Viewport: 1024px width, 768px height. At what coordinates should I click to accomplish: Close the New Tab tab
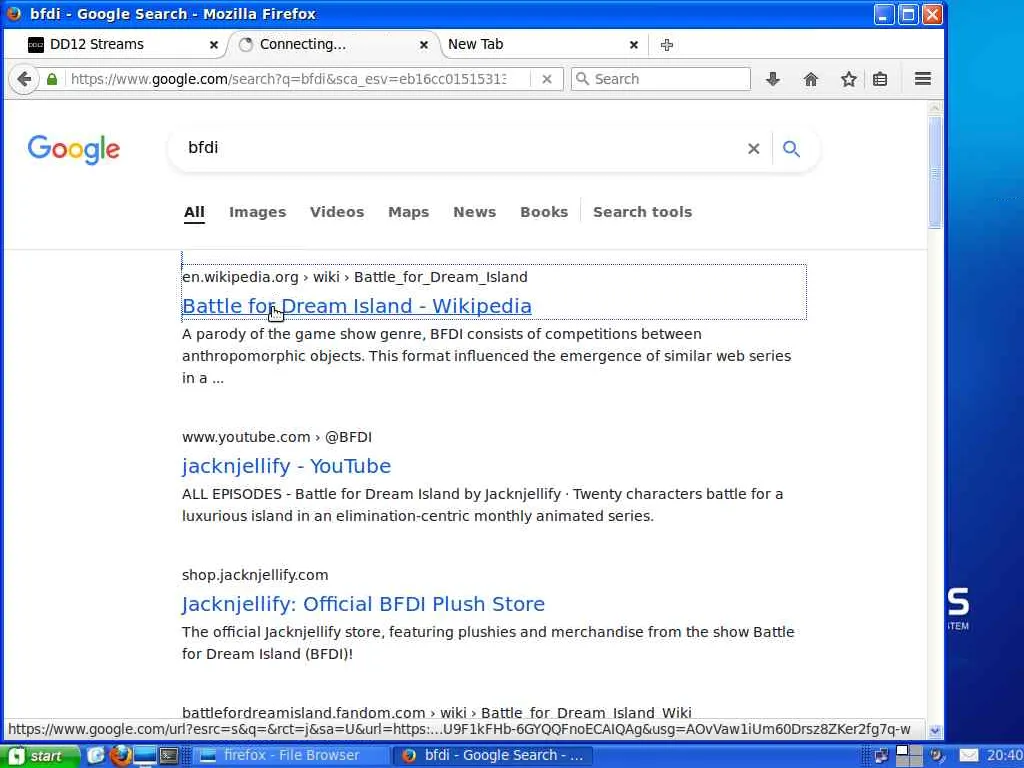[x=633, y=44]
